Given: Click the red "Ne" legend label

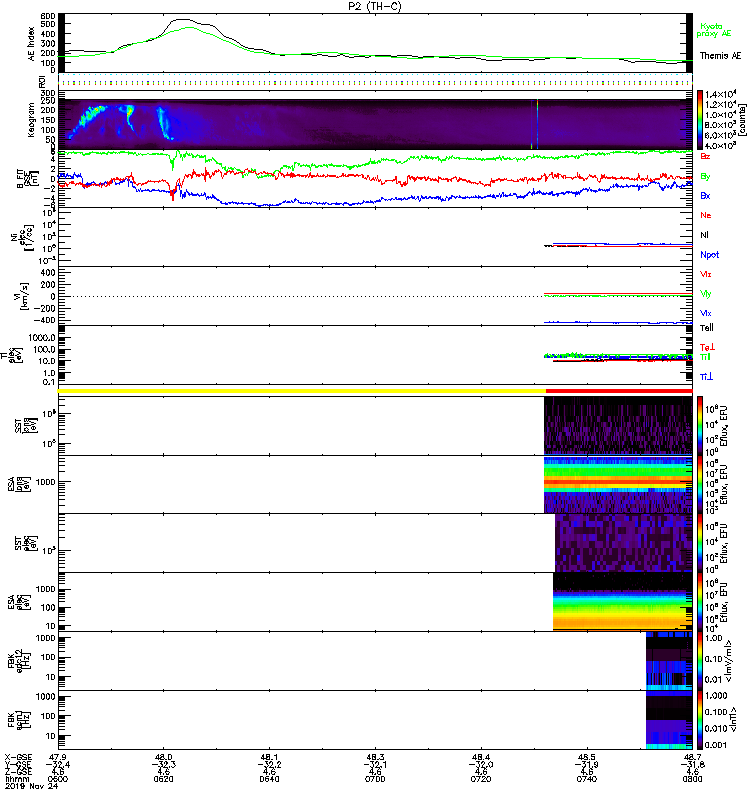Looking at the screenshot, I should coord(706,215).
